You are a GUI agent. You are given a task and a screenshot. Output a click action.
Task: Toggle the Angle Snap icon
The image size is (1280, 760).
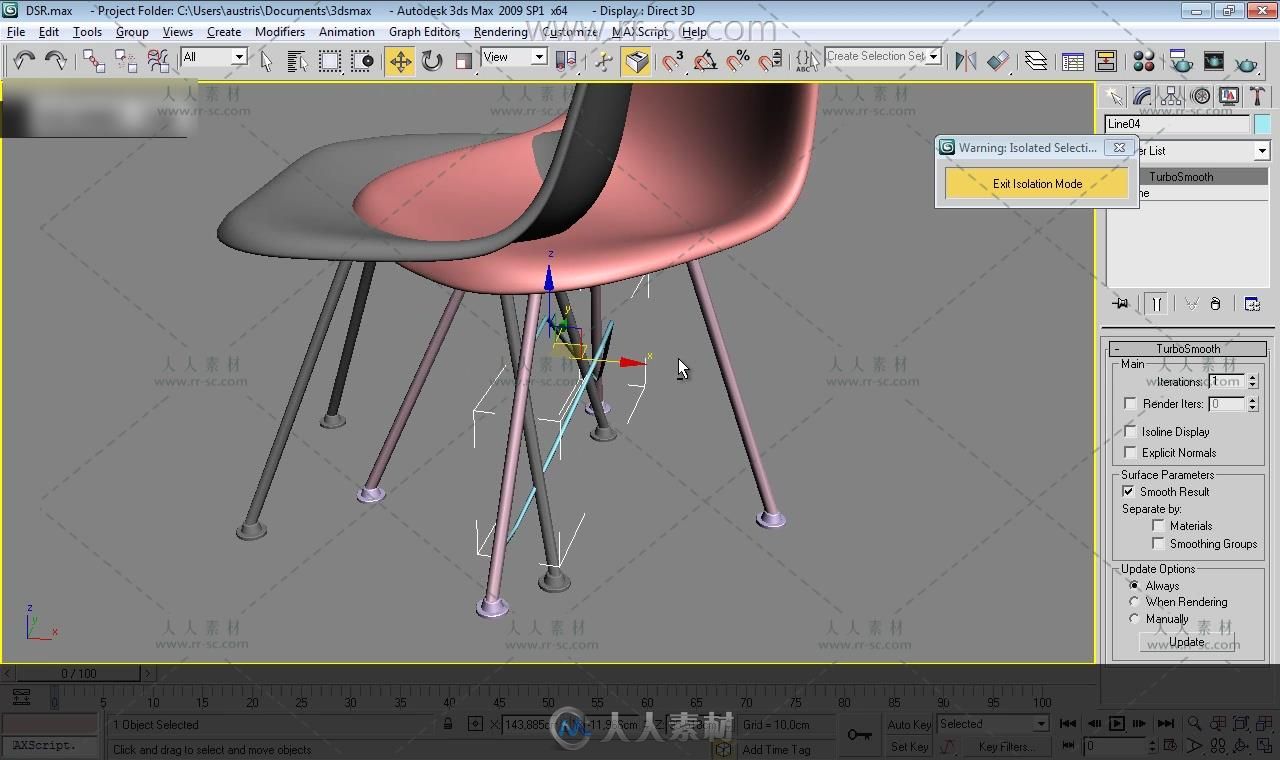(706, 61)
